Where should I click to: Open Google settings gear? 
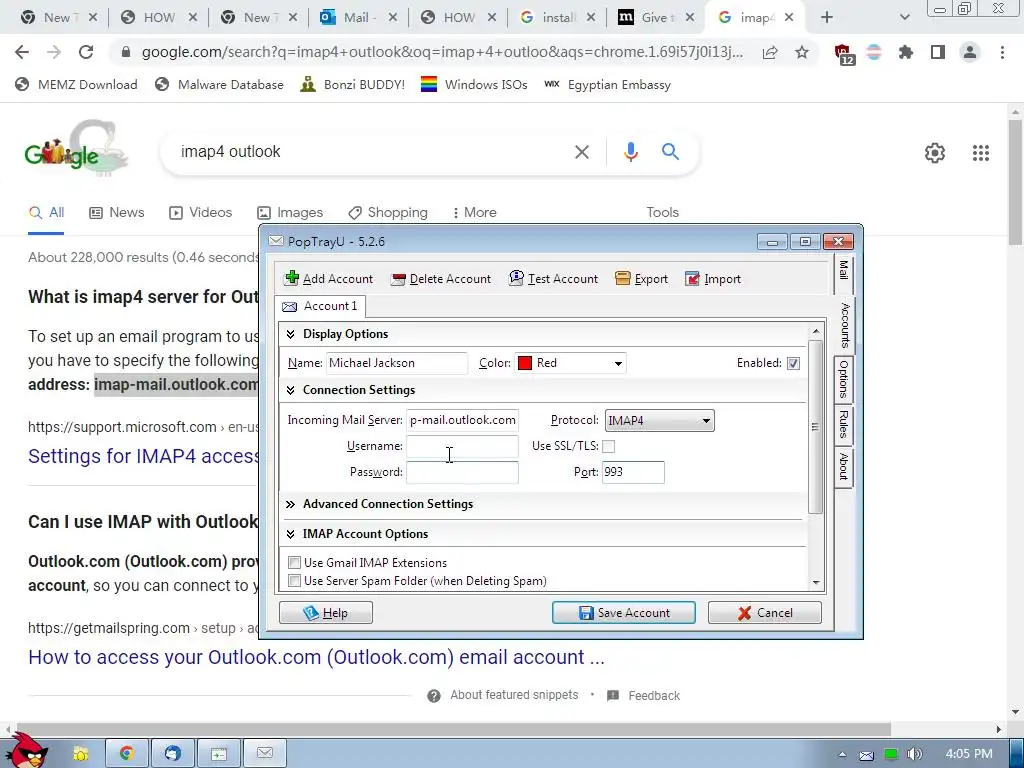point(935,153)
